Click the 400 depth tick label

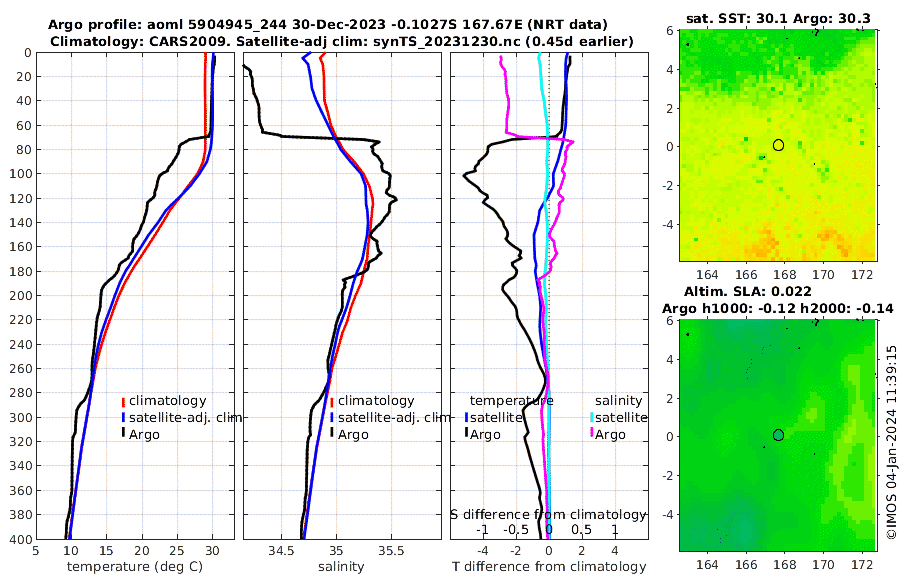[21, 539]
